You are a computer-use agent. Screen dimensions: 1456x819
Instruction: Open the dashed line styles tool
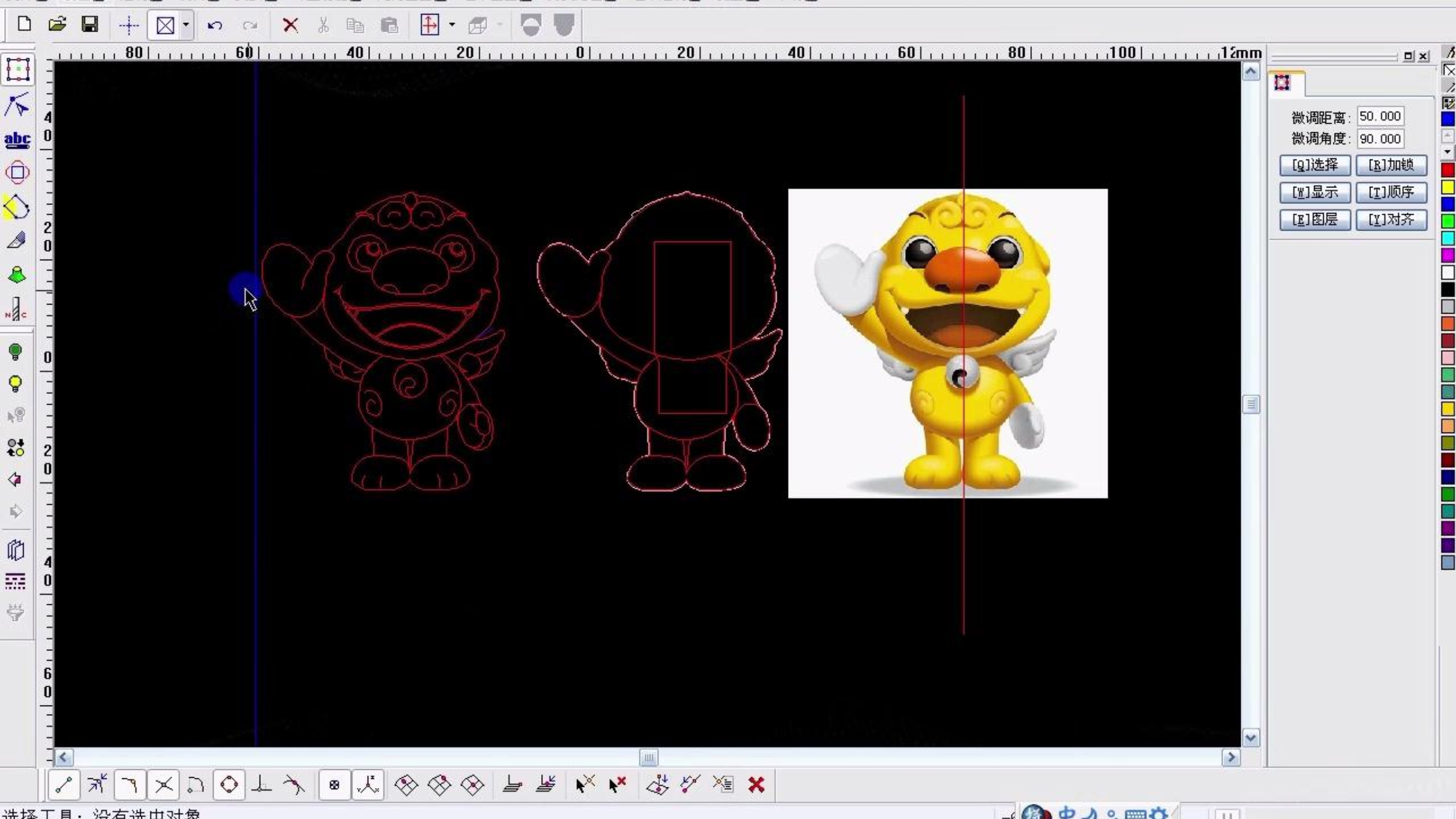[16, 582]
